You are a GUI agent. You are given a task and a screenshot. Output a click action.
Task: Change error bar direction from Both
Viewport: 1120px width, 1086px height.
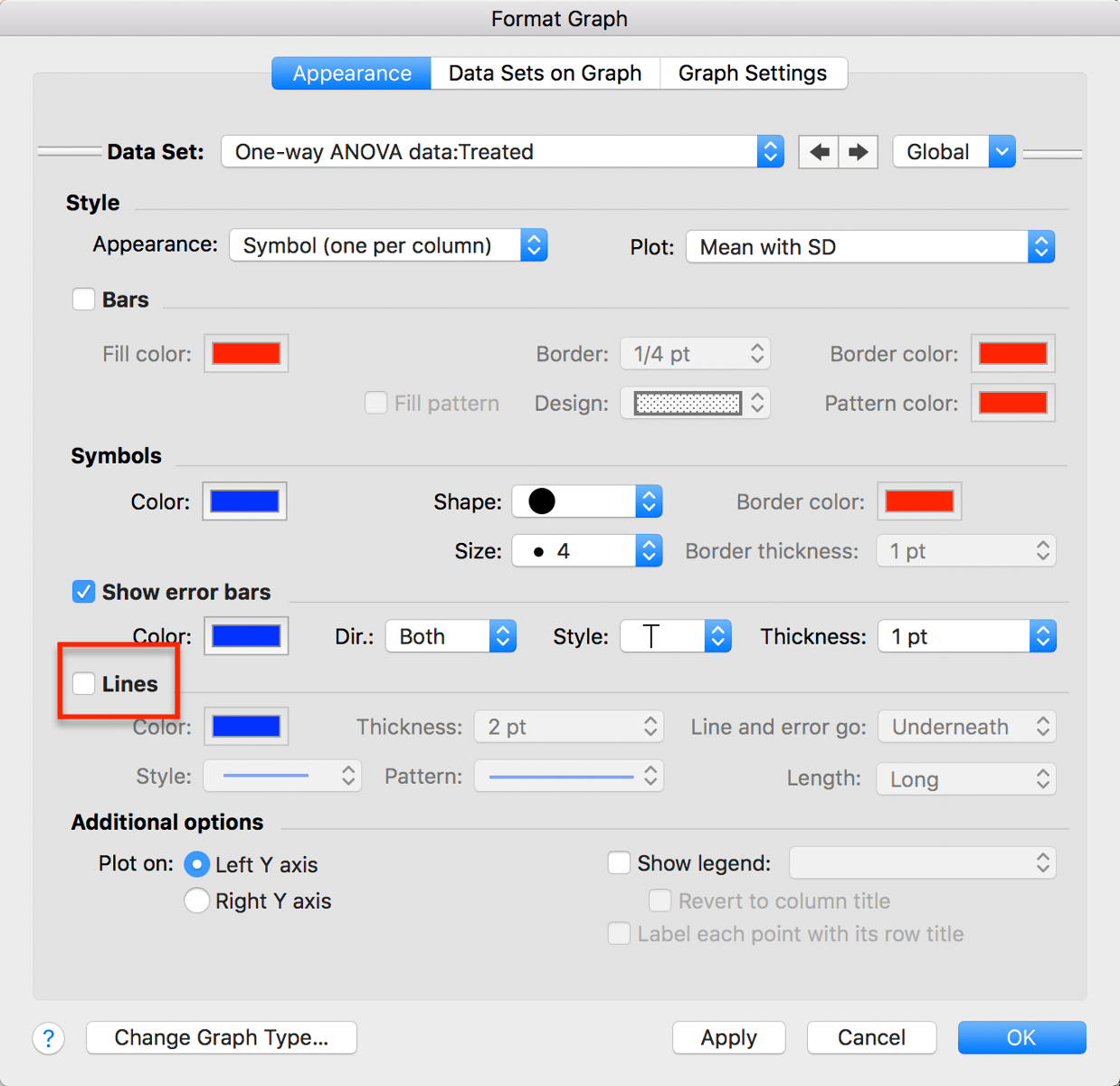click(503, 635)
